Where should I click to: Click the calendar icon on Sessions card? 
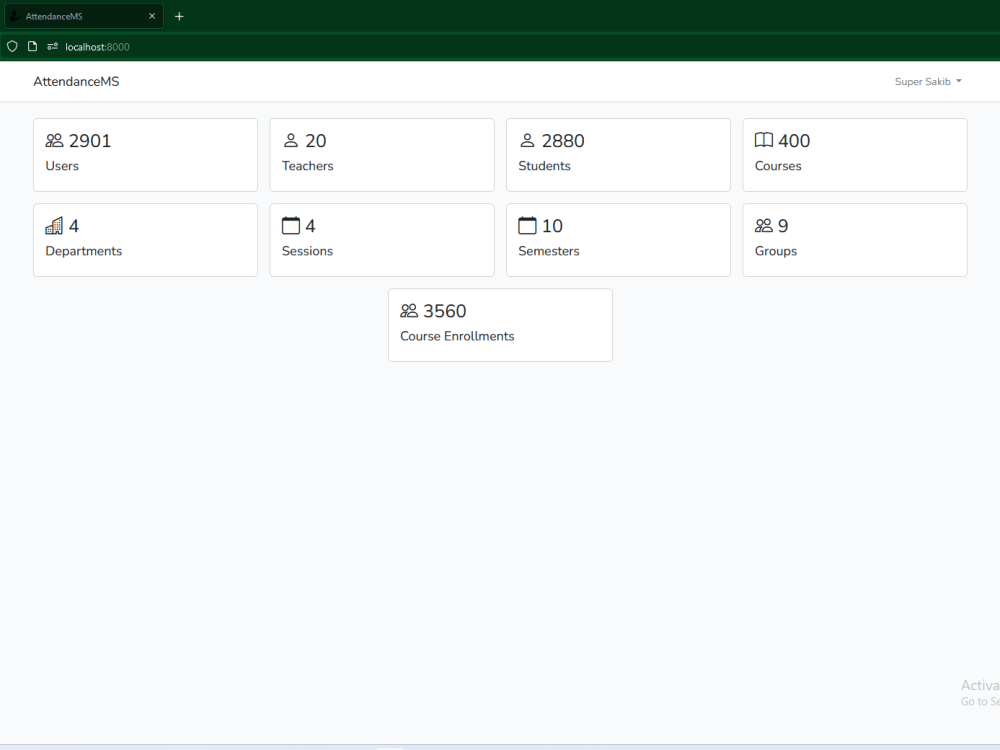(291, 225)
